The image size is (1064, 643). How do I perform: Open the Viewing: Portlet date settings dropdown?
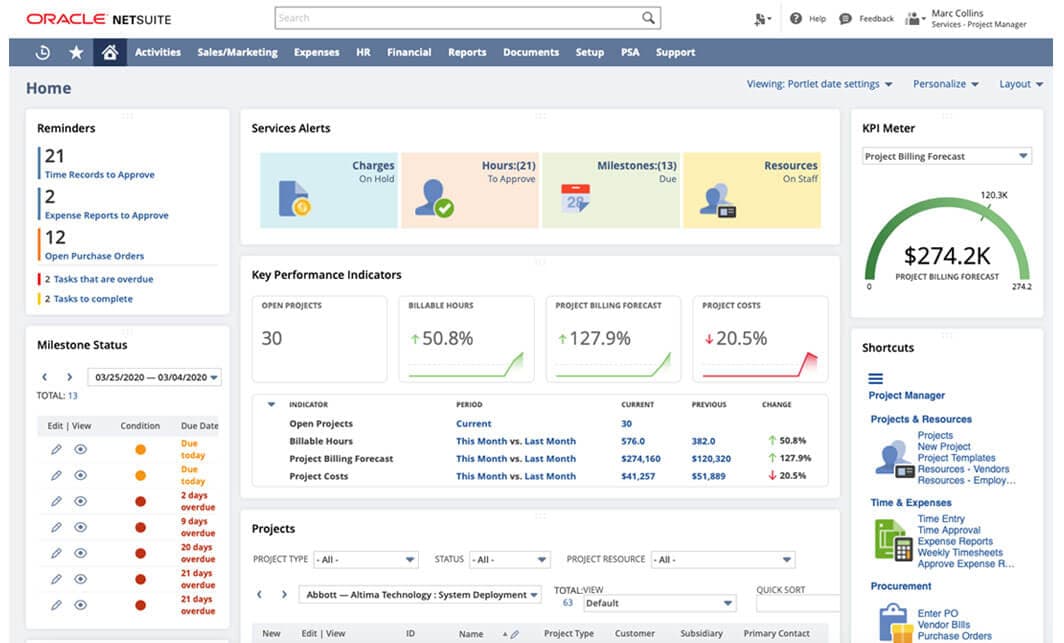point(820,84)
